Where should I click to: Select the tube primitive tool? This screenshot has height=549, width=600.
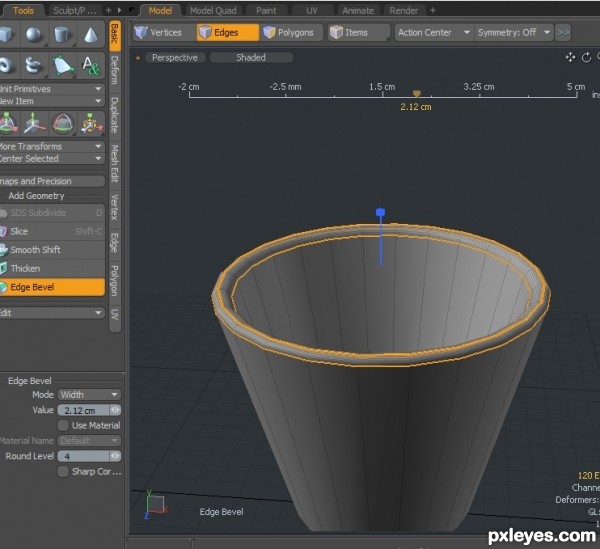[x=34, y=65]
